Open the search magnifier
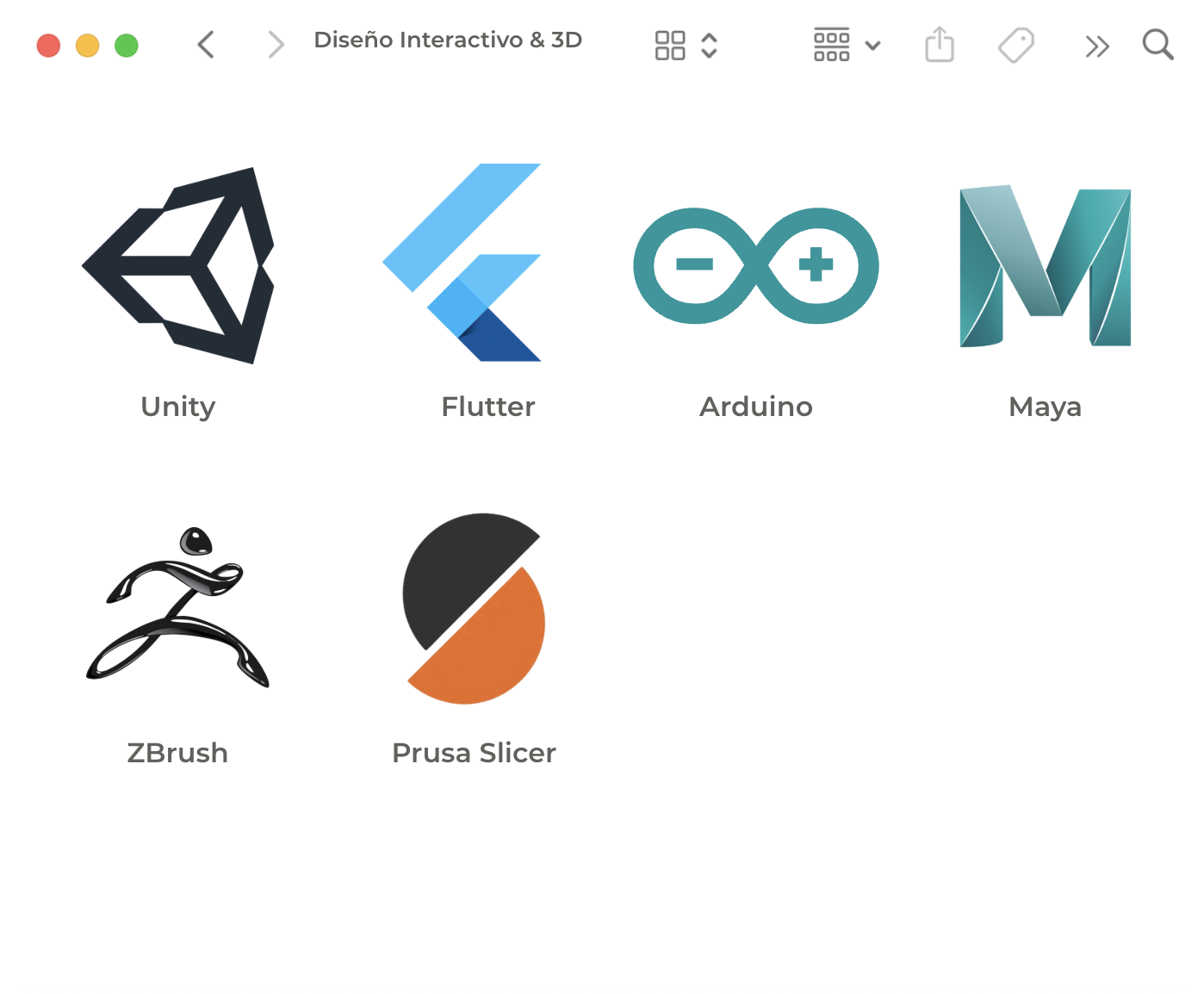 click(x=1157, y=45)
